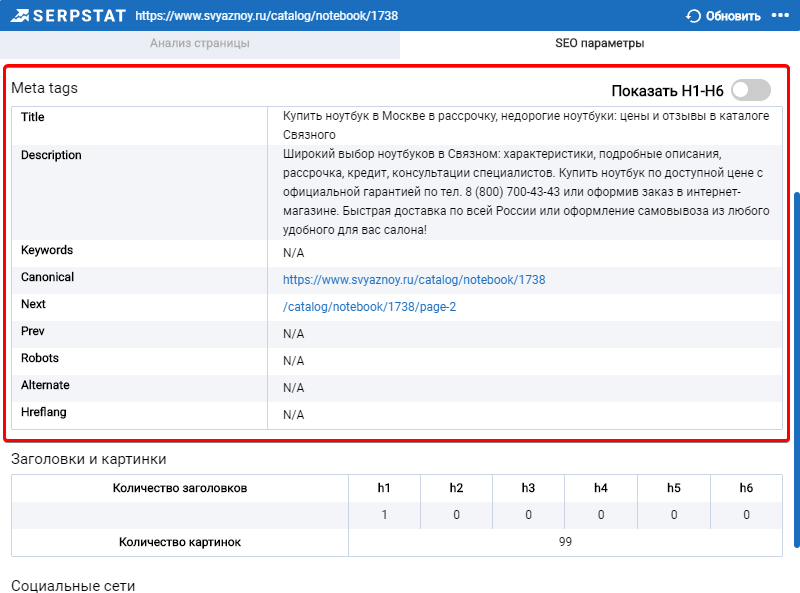Viewport: 800px width, 593px height.
Task: Click the page URL in the header bar
Action: point(266,16)
